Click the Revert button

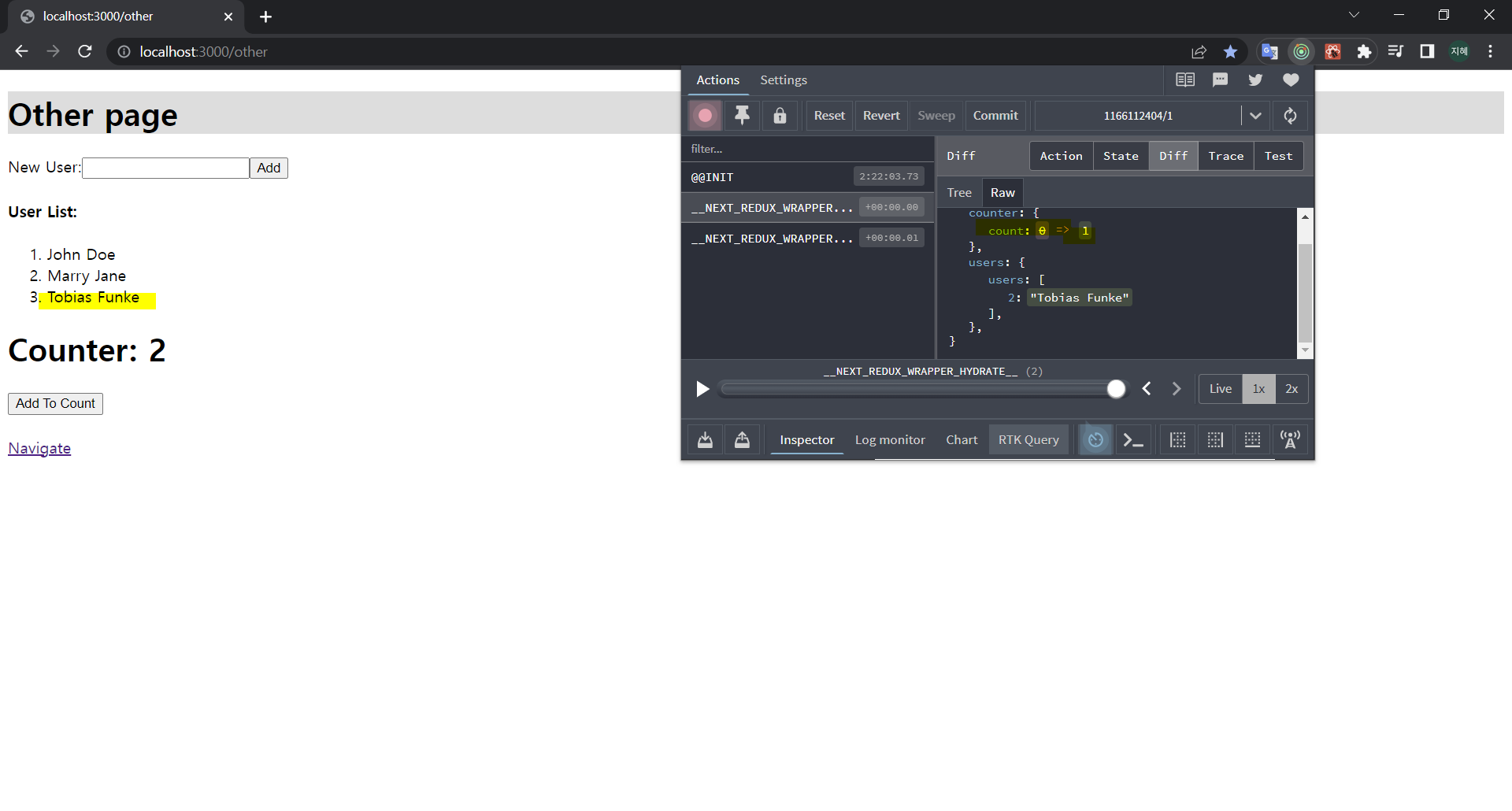(x=881, y=116)
